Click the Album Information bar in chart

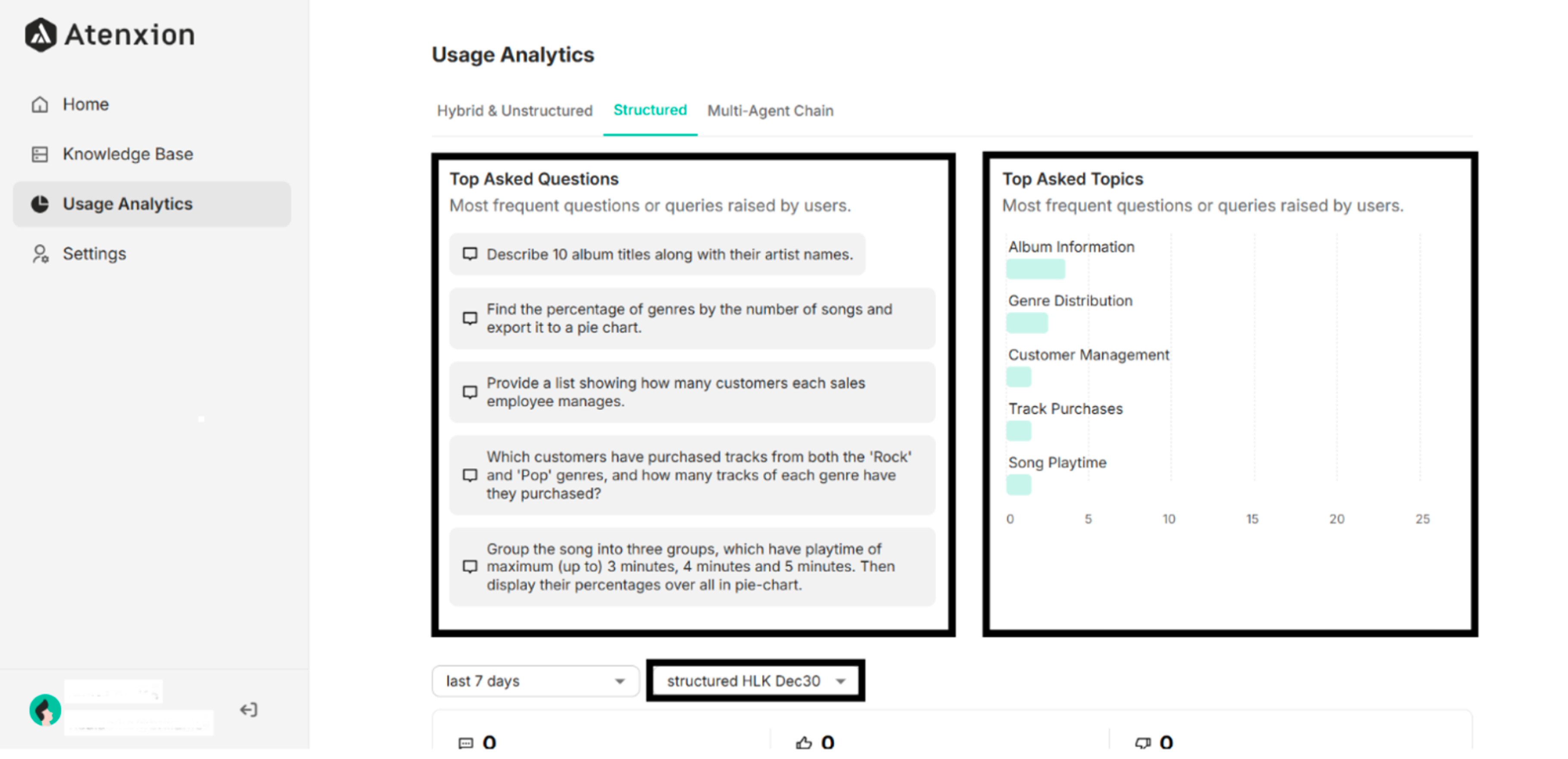[x=1036, y=268]
